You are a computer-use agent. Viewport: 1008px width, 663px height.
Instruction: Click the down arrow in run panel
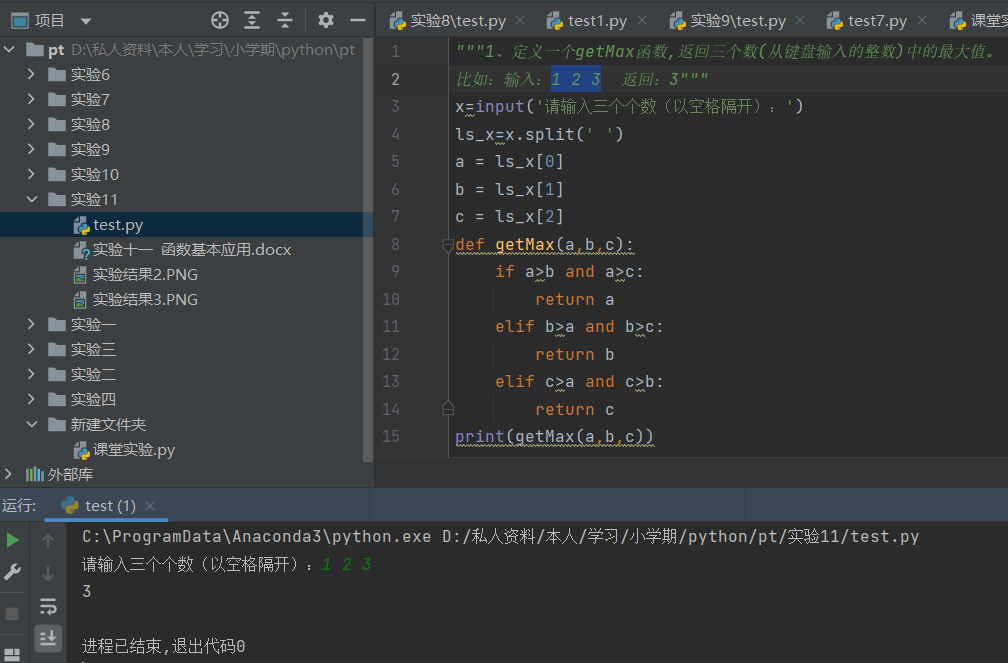click(x=48, y=573)
